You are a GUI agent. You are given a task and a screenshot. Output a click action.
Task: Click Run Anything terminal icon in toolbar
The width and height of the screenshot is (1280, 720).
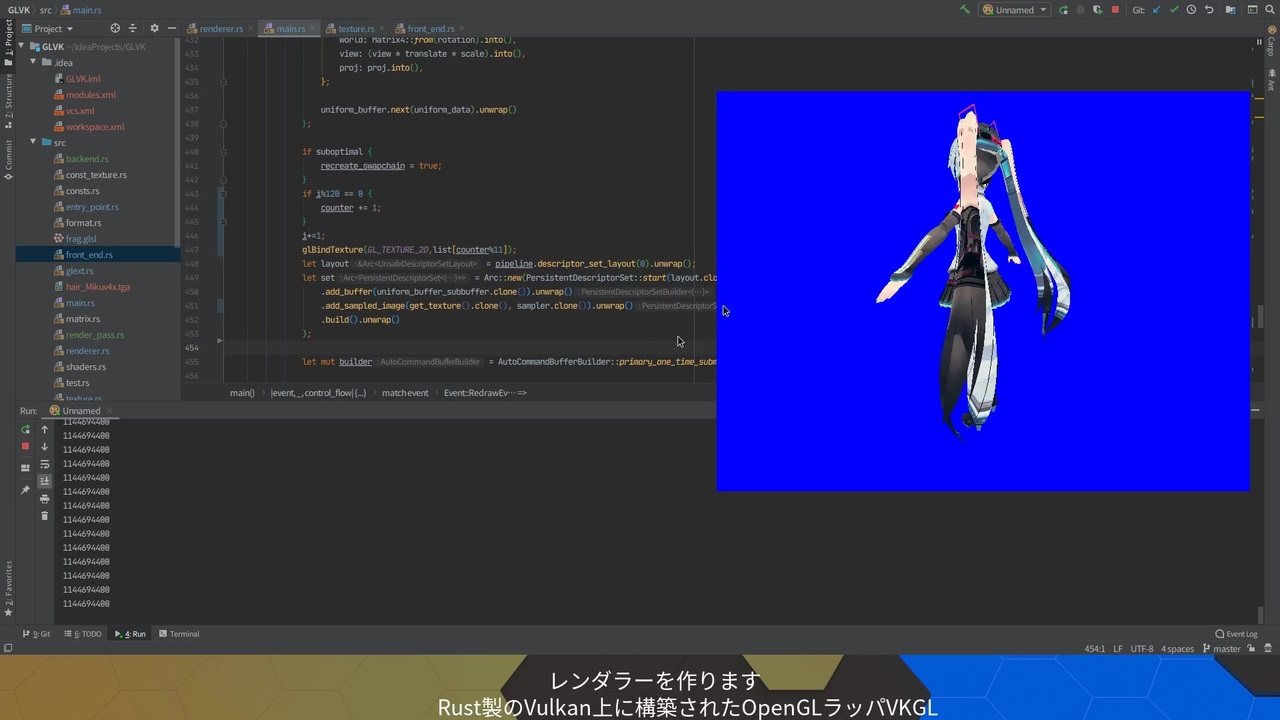click(x=1252, y=10)
